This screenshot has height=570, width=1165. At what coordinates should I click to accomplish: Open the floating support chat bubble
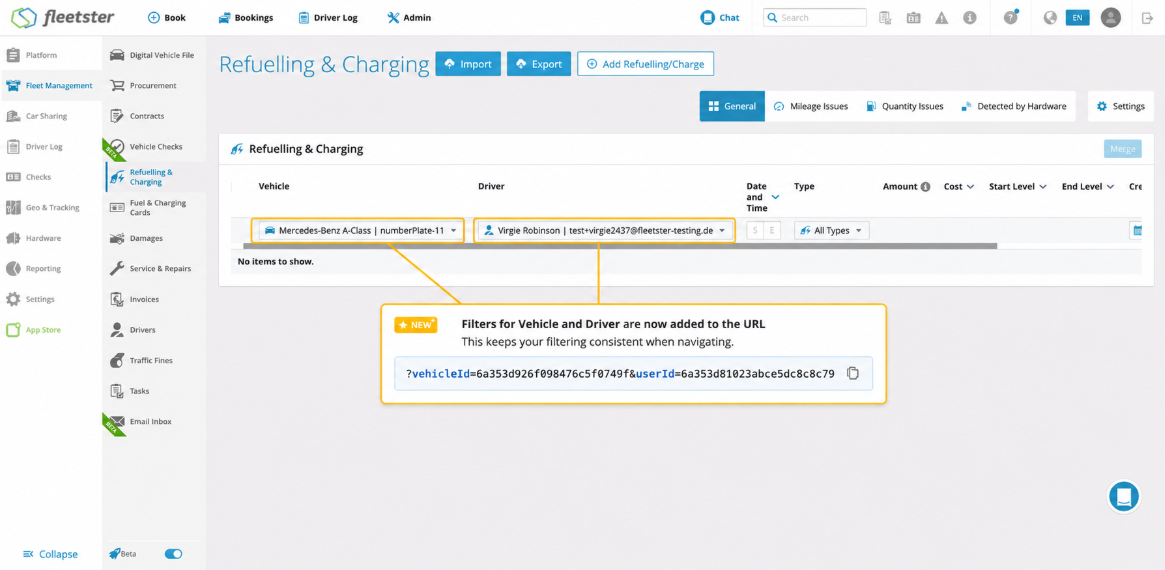pyautogui.click(x=1123, y=496)
